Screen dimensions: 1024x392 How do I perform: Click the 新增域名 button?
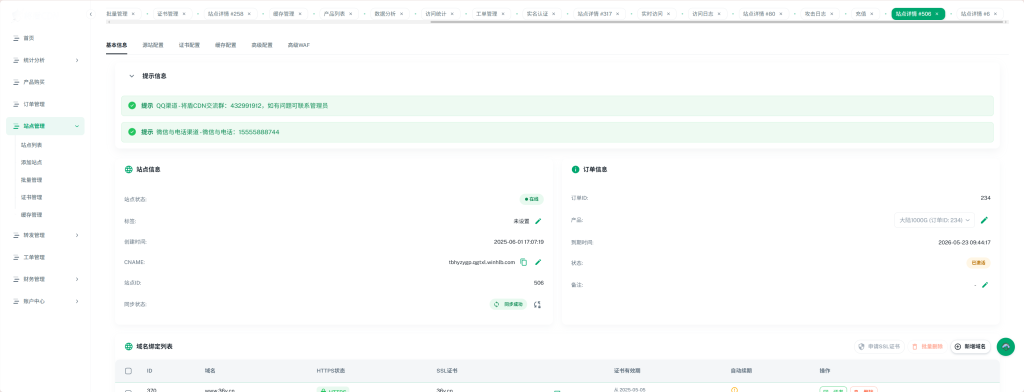click(x=970, y=347)
